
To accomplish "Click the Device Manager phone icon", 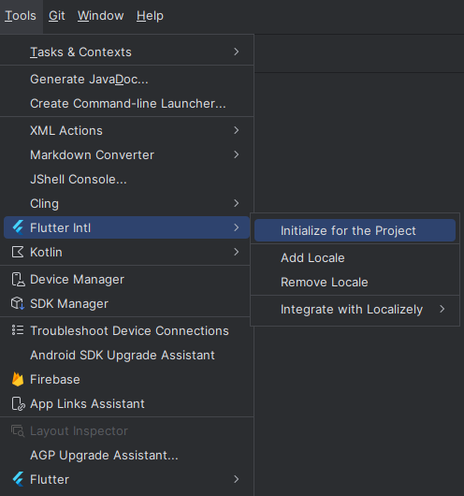I will point(18,279).
